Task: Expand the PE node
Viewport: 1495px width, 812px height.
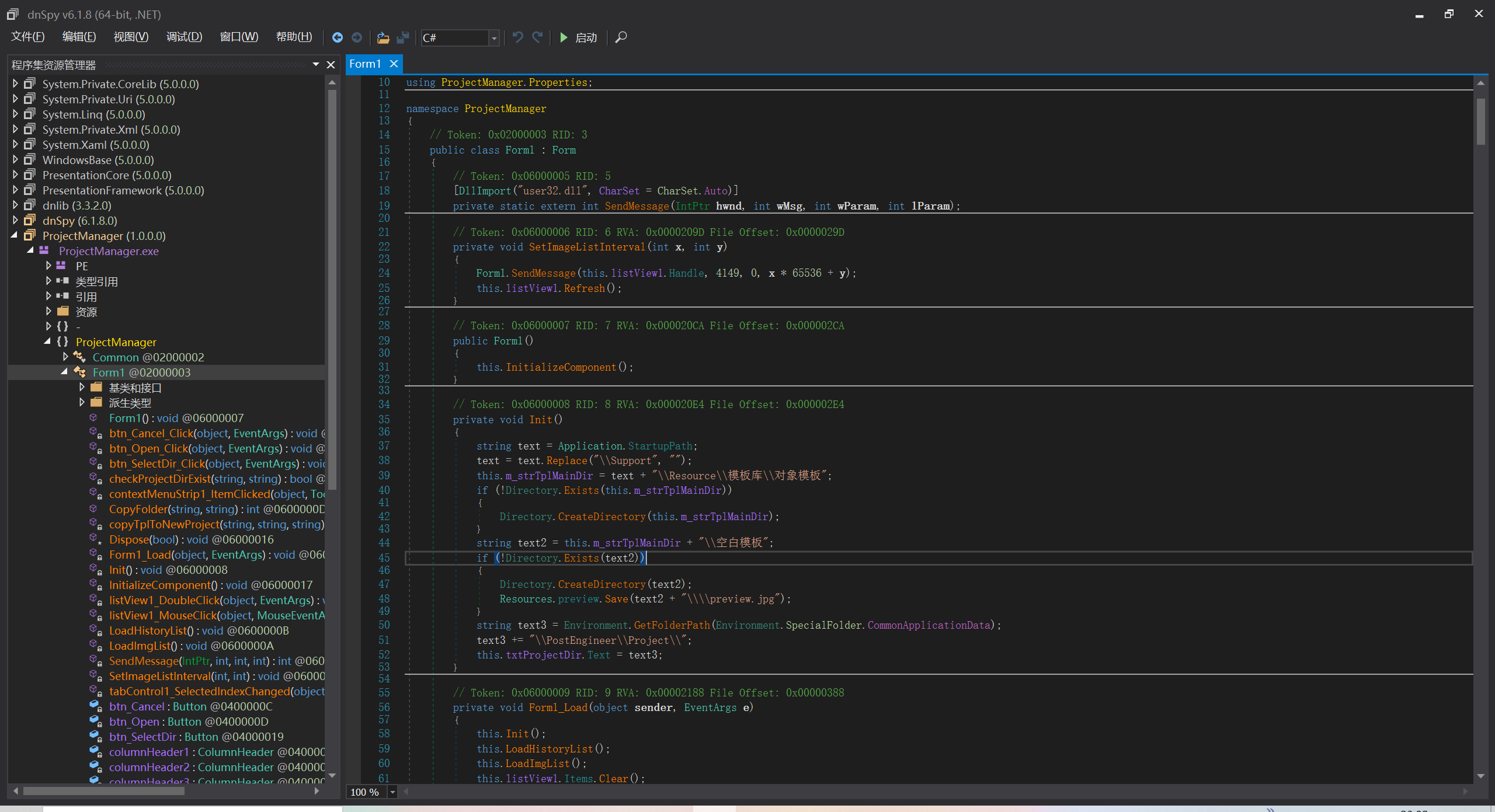Action: click(x=48, y=266)
